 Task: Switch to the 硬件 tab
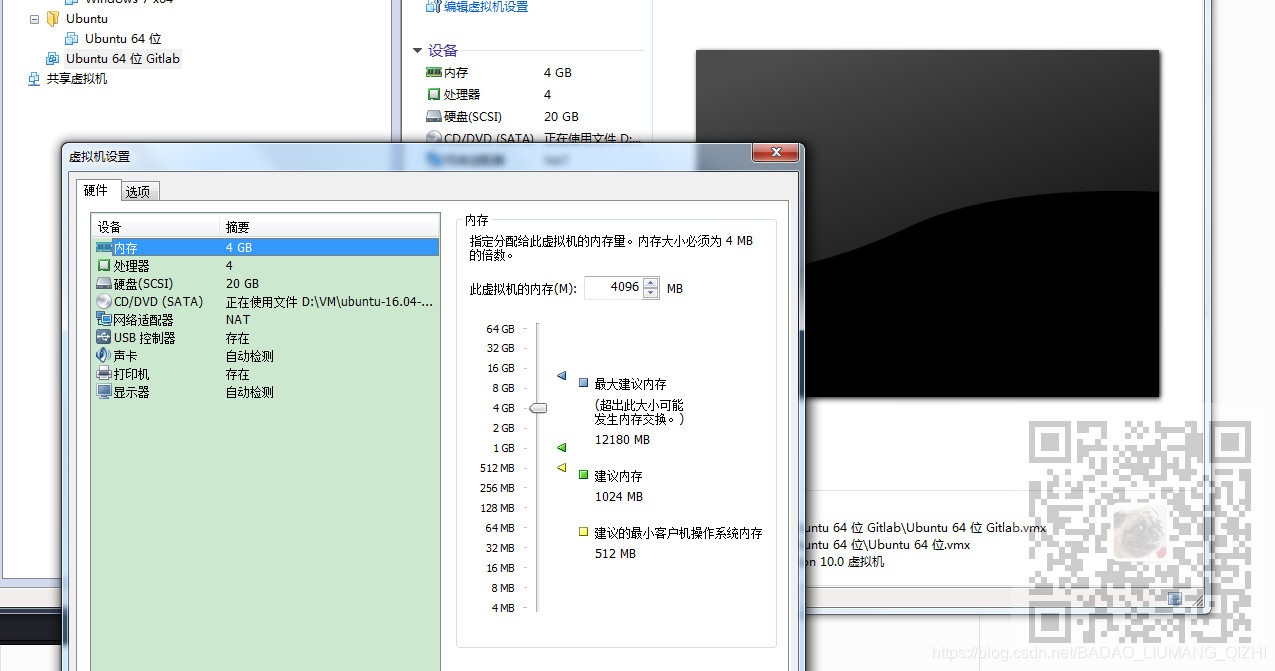coord(96,190)
